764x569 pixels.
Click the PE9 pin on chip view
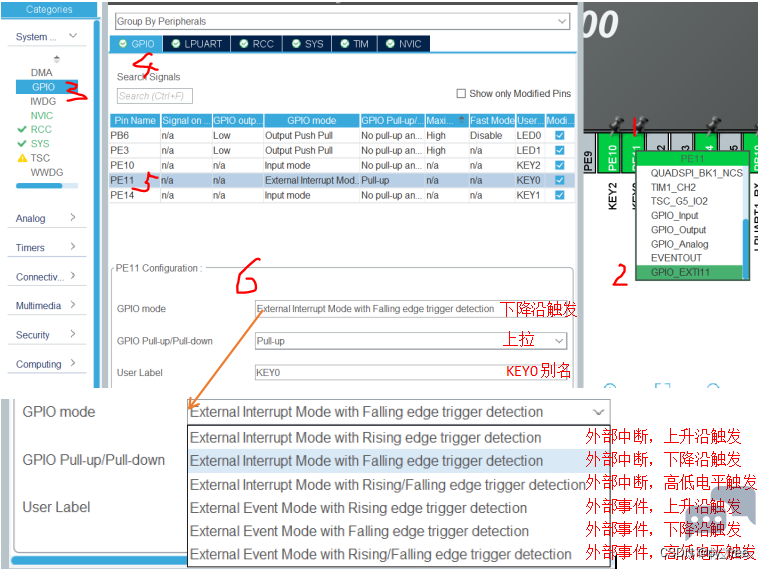590,152
